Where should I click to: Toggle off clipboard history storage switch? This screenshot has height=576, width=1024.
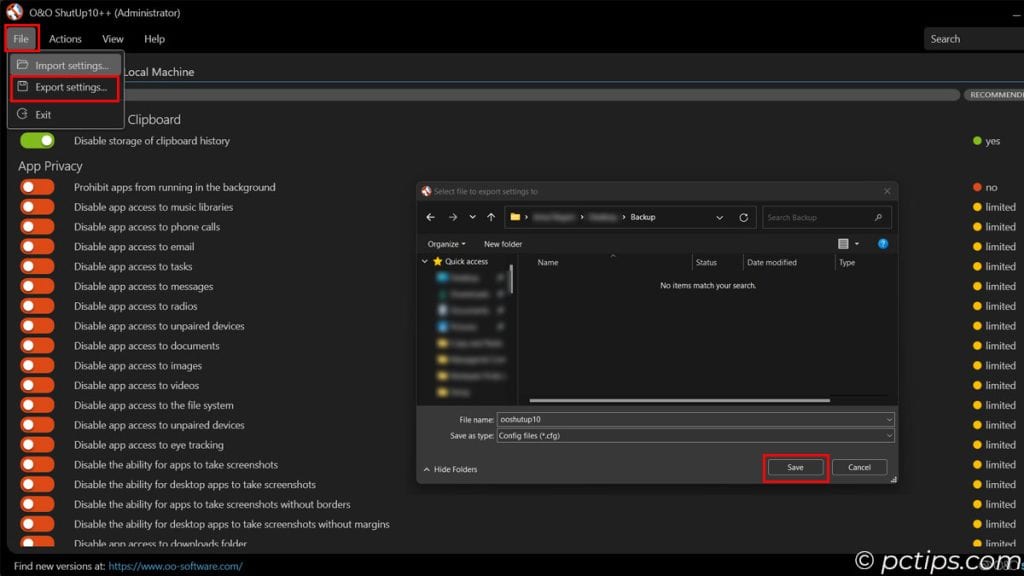click(x=37, y=141)
